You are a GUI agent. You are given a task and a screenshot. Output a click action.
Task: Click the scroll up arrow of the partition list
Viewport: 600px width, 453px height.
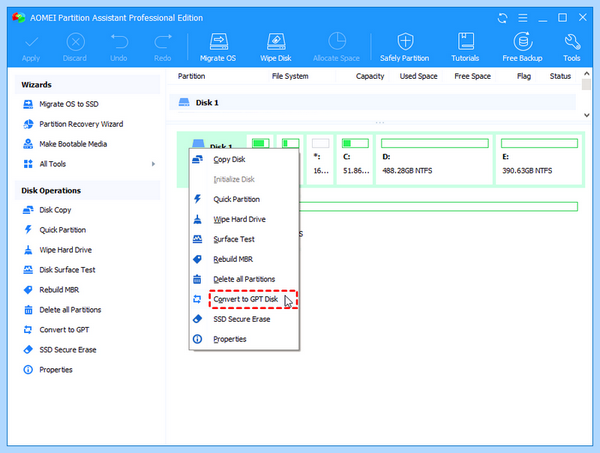(x=586, y=73)
